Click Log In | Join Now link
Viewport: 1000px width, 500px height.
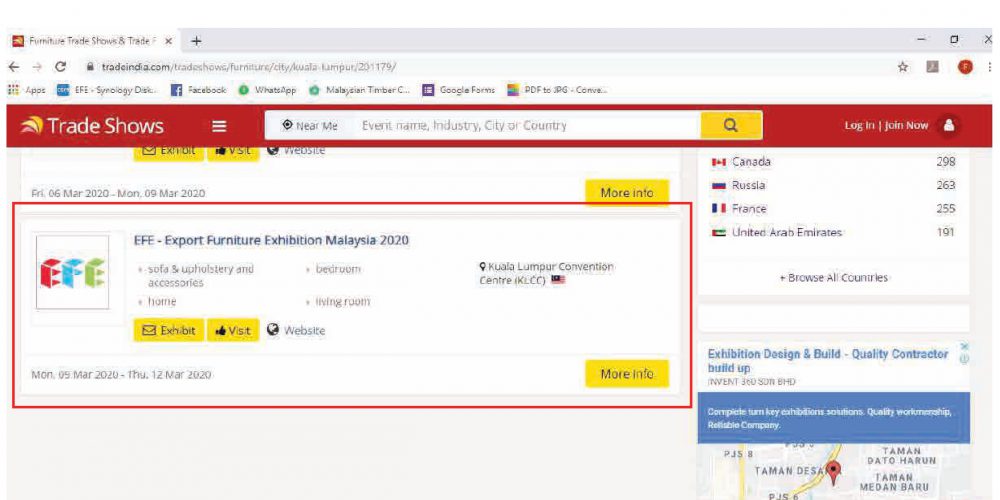[x=886, y=126]
